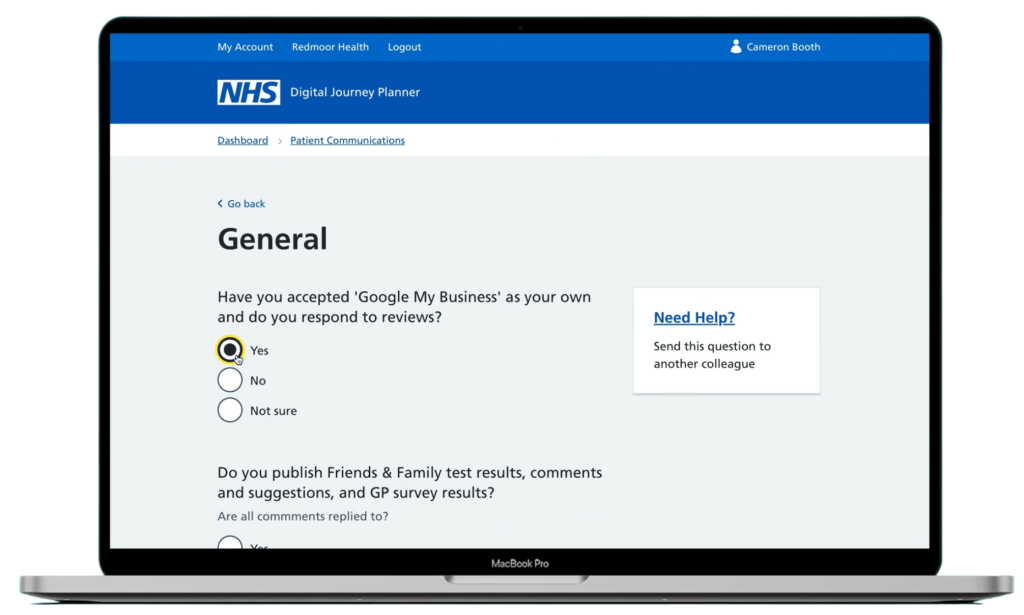Go to the Dashboard breadcrumb
Screen dimensions: 1024x615
point(242,141)
